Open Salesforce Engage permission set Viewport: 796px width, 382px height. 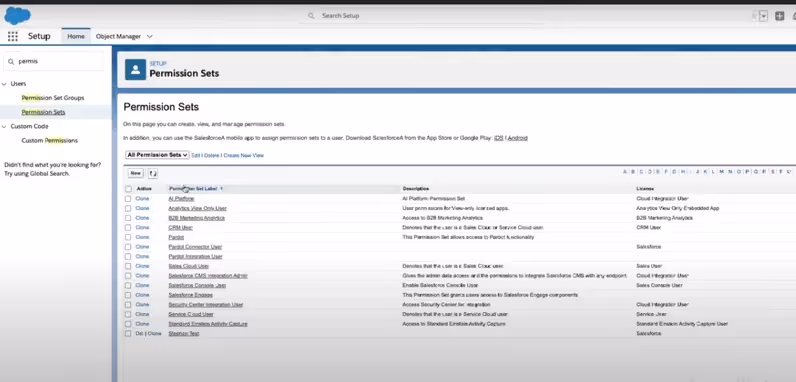pyautogui.click(x=190, y=295)
